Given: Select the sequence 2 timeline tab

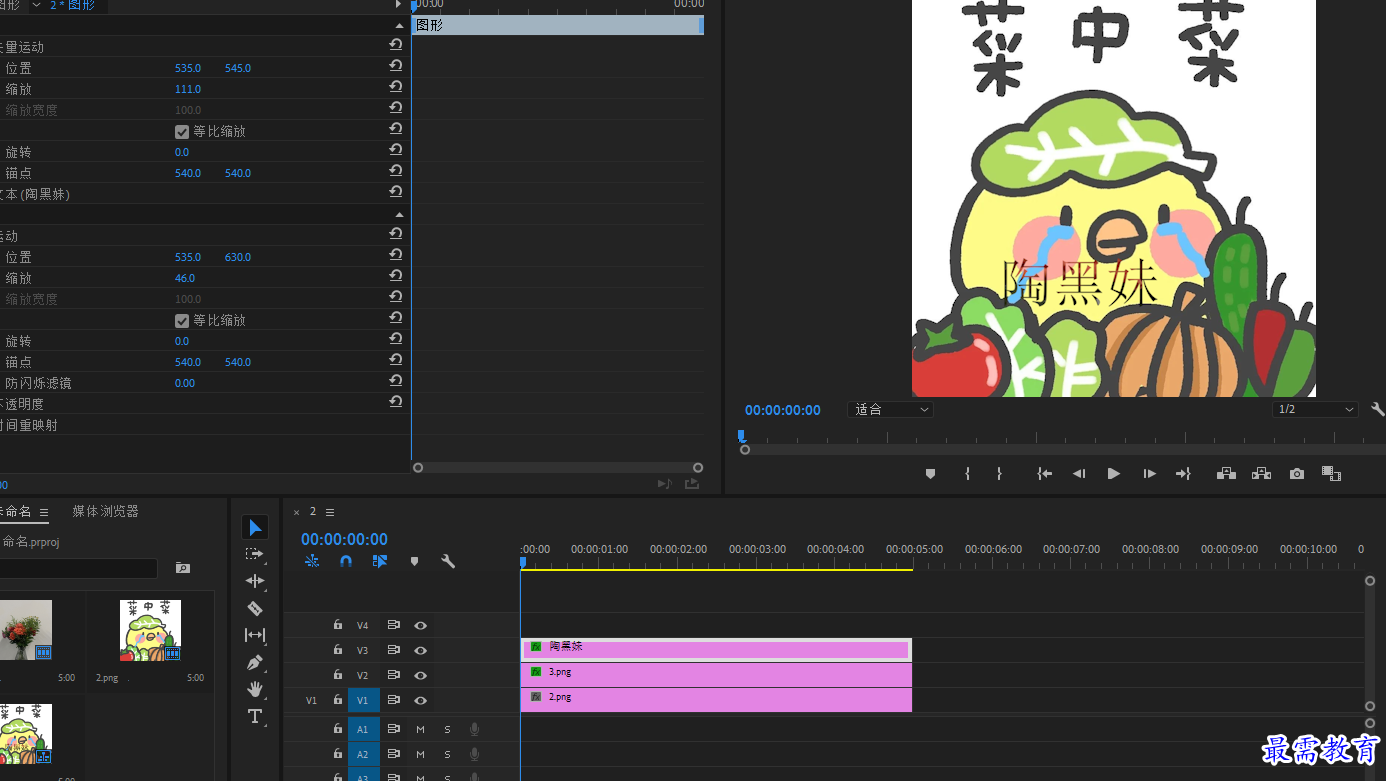Looking at the screenshot, I should [312, 512].
